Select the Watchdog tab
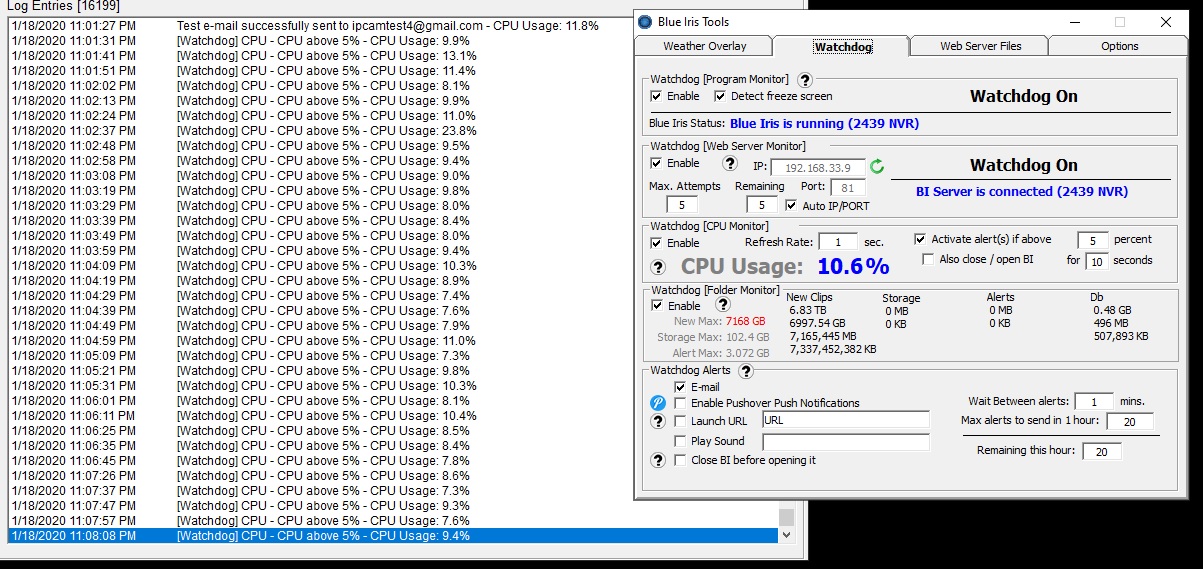Screen dimensions: 1203x569 (844, 46)
